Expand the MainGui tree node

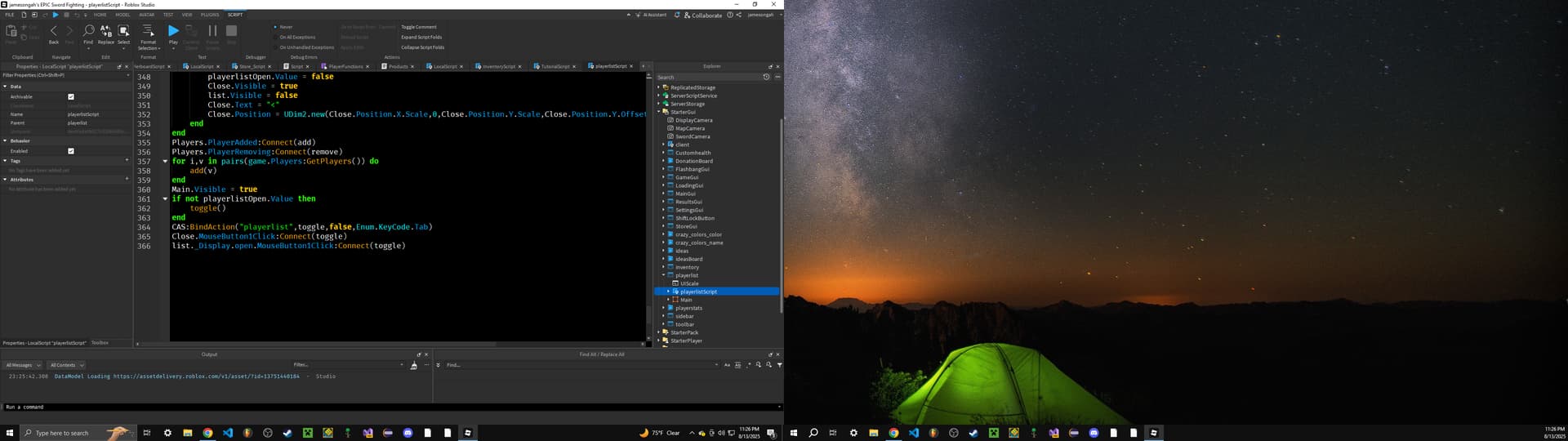pyautogui.click(x=664, y=194)
